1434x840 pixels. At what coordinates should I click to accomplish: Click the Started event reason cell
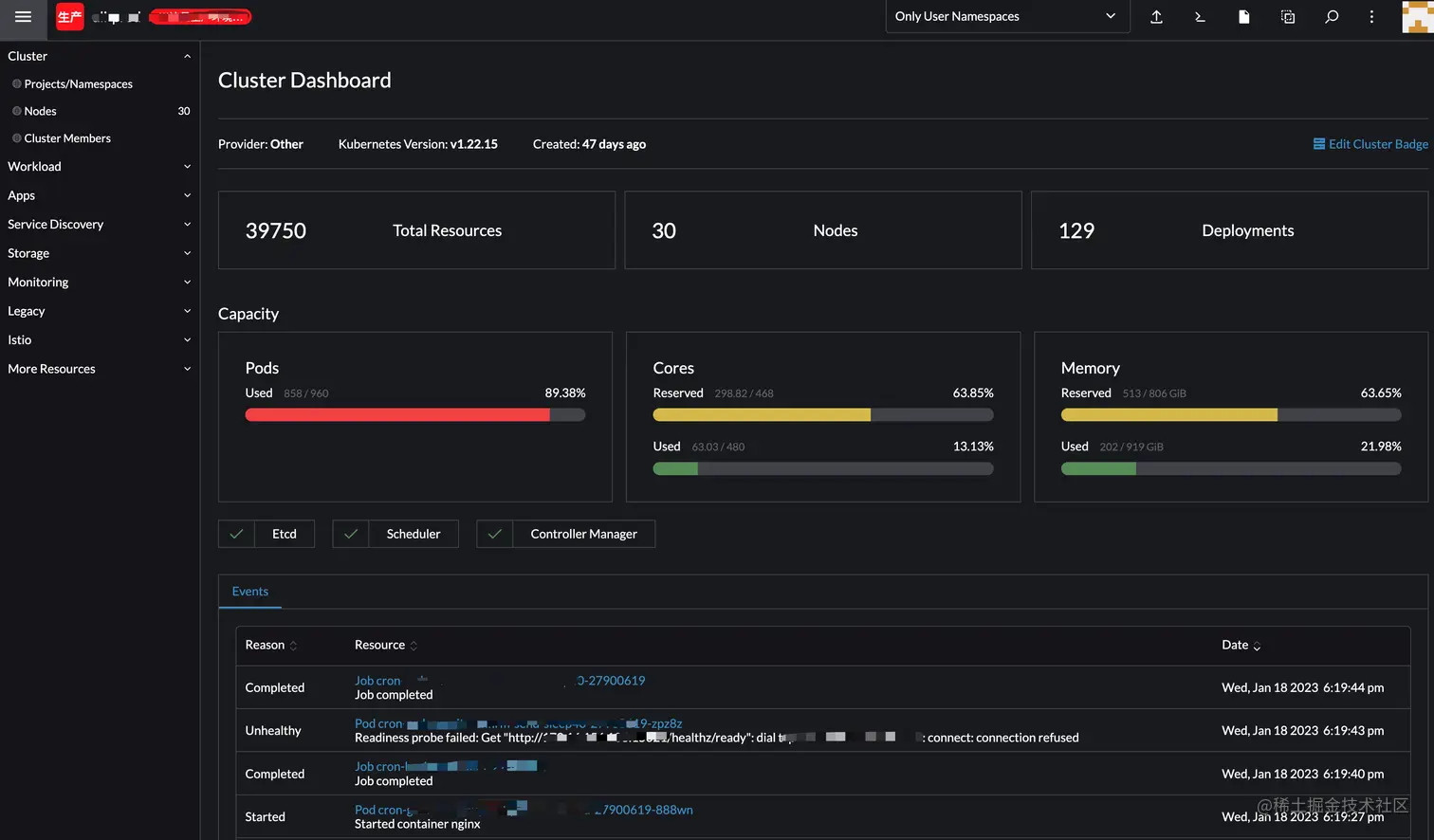click(265, 817)
